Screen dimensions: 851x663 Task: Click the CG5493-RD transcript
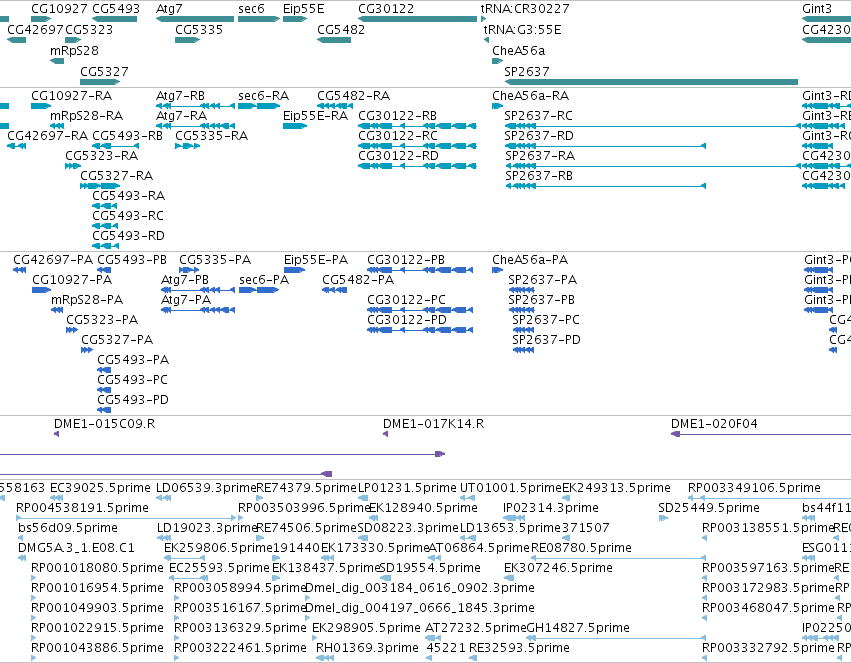[105, 246]
